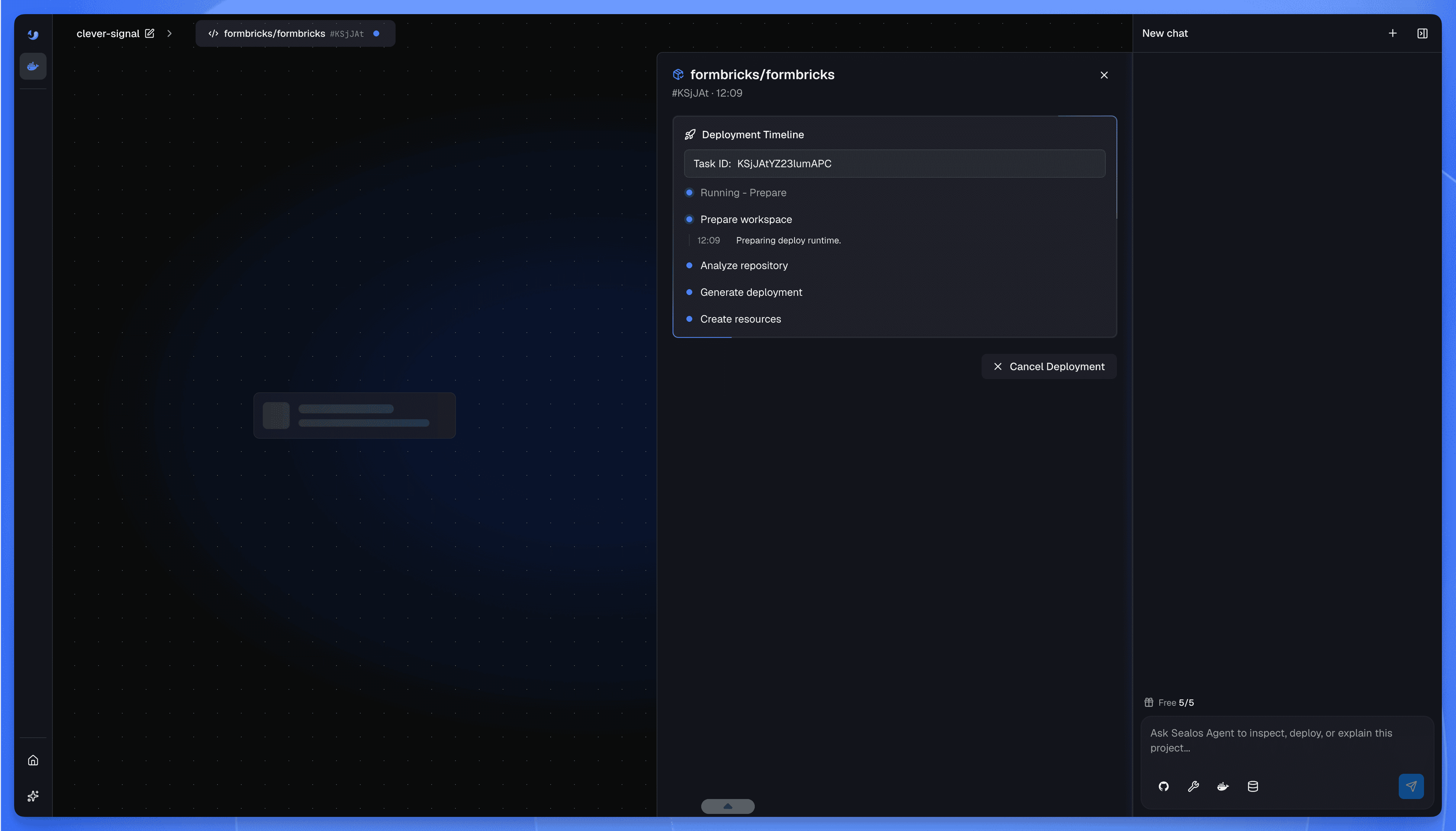Screen dimensions: 1456x831
Task: Go to Home via sidebar house icon
Action: click(x=33, y=760)
